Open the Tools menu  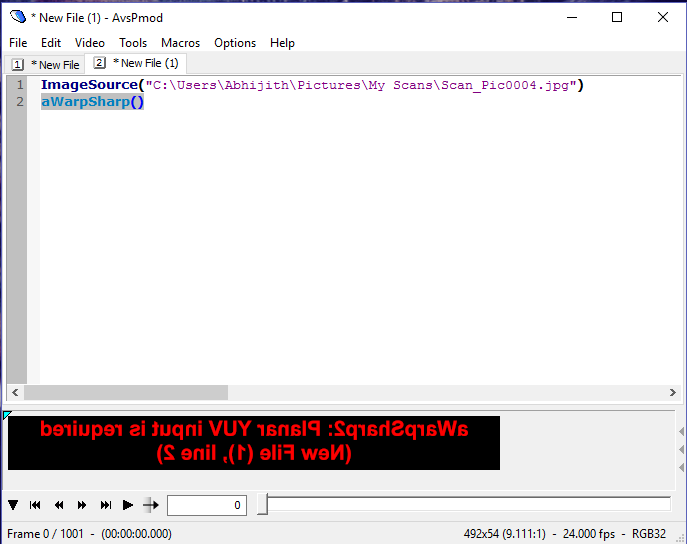coord(133,43)
